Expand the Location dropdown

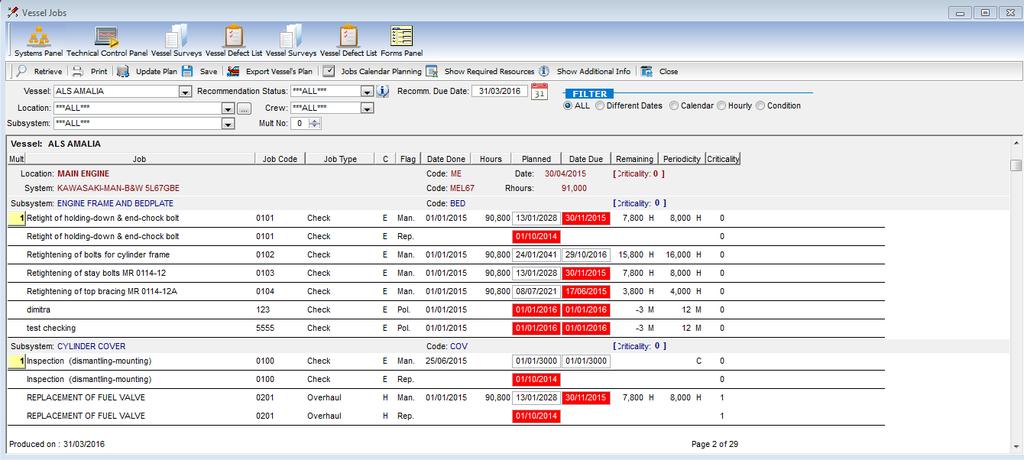228,108
